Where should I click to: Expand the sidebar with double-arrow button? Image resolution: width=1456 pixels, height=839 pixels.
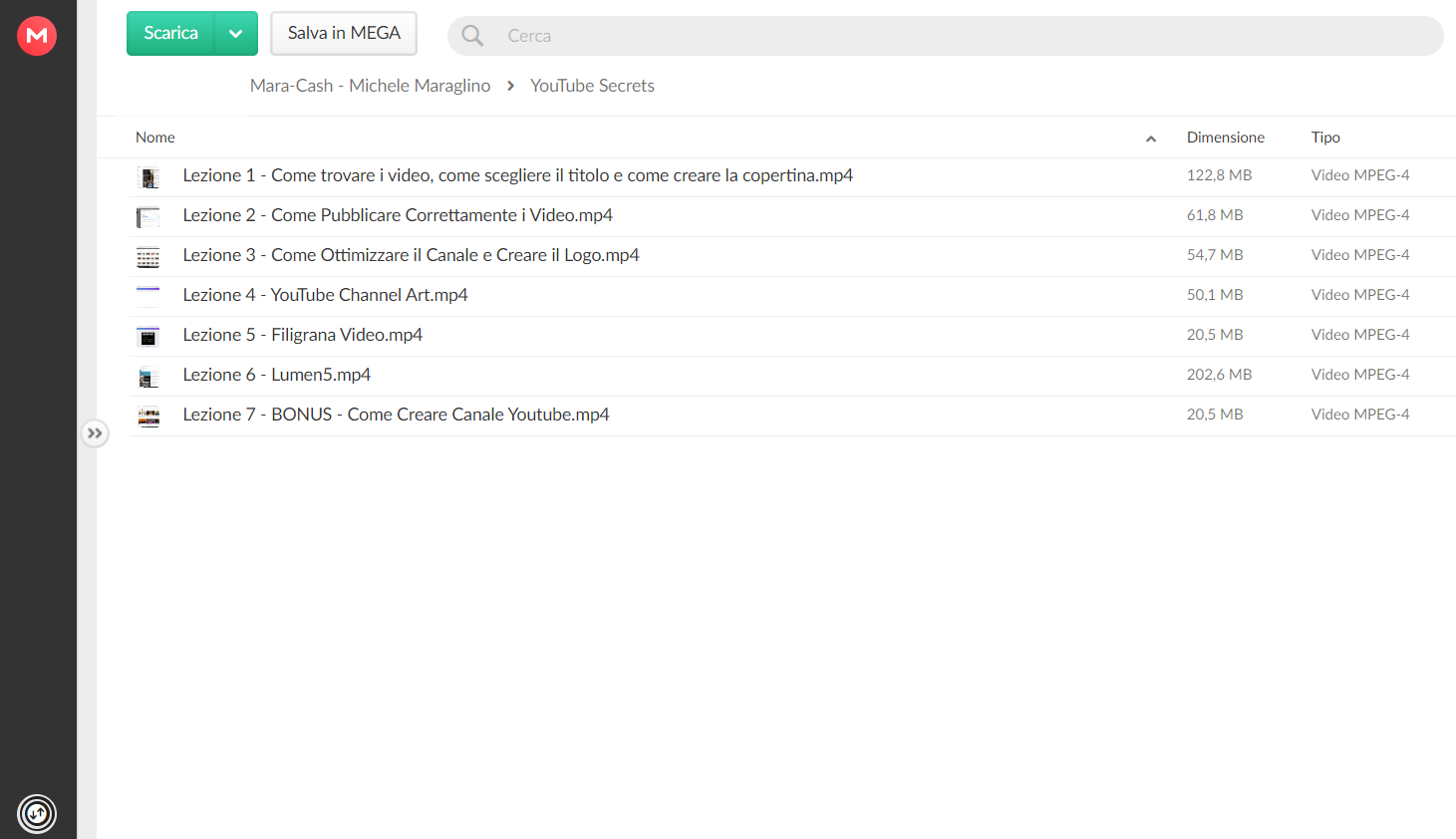pyautogui.click(x=95, y=433)
